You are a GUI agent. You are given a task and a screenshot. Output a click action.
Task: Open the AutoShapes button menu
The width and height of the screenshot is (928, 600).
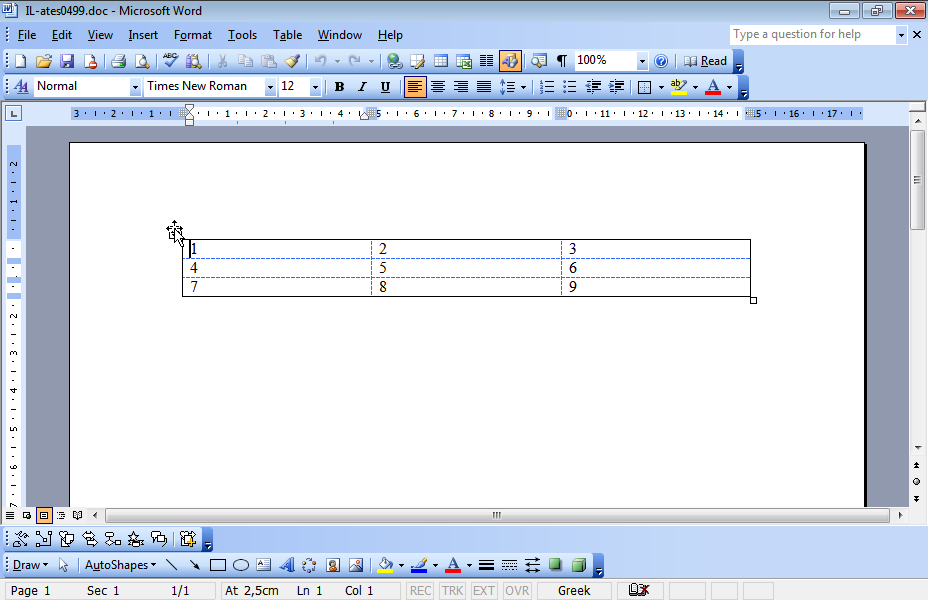[120, 565]
